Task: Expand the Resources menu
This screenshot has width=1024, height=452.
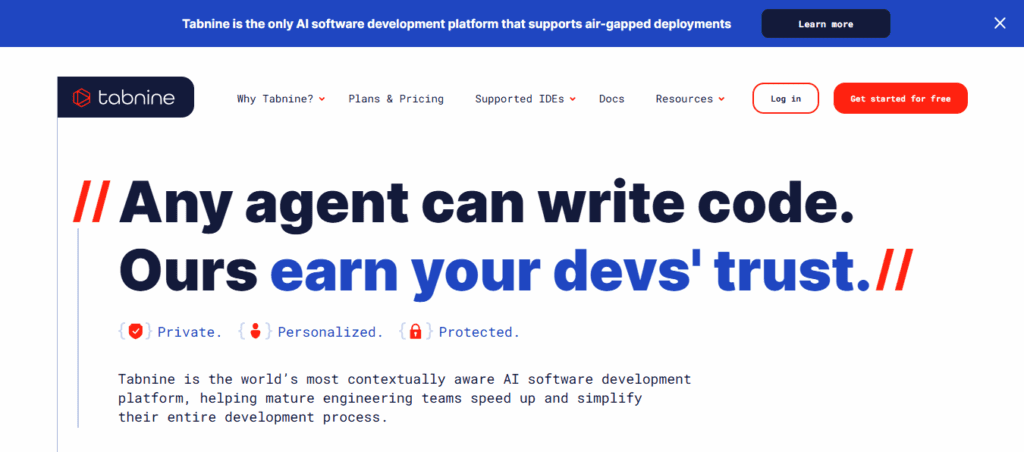Action: (x=690, y=99)
